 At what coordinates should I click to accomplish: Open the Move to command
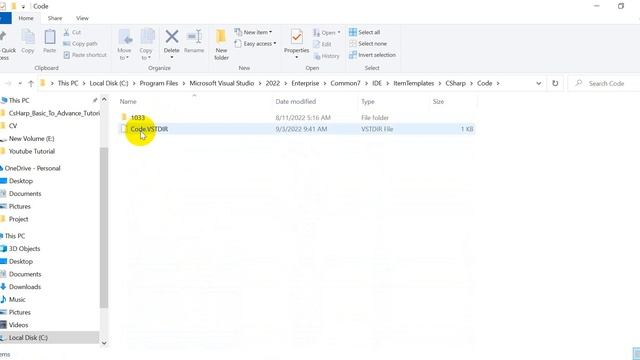tap(124, 45)
